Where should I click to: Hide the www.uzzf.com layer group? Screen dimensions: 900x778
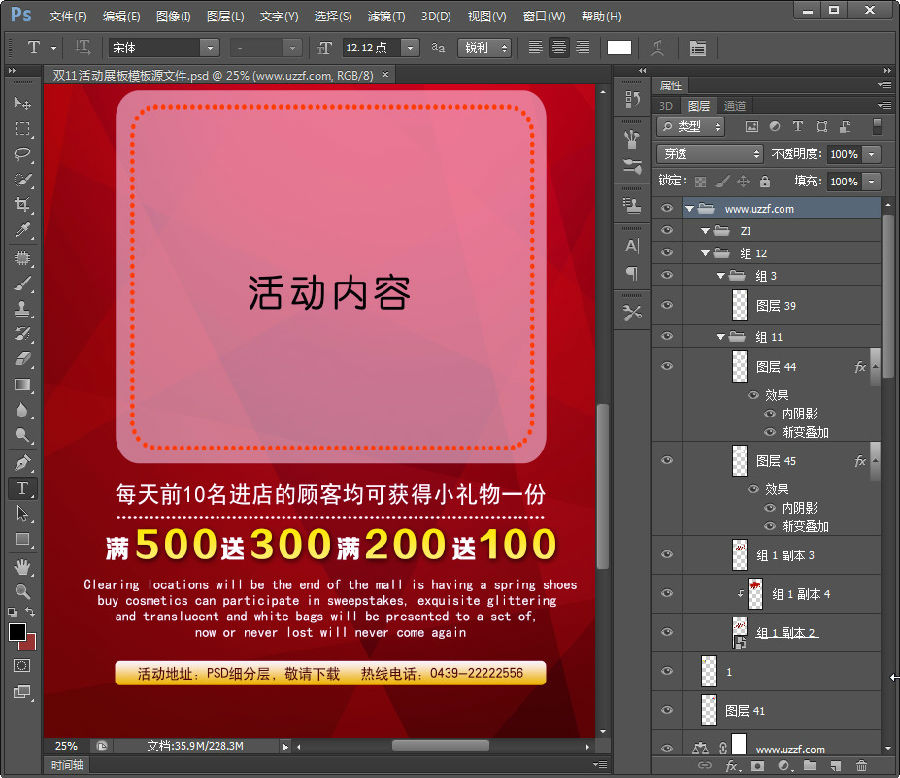coord(666,208)
